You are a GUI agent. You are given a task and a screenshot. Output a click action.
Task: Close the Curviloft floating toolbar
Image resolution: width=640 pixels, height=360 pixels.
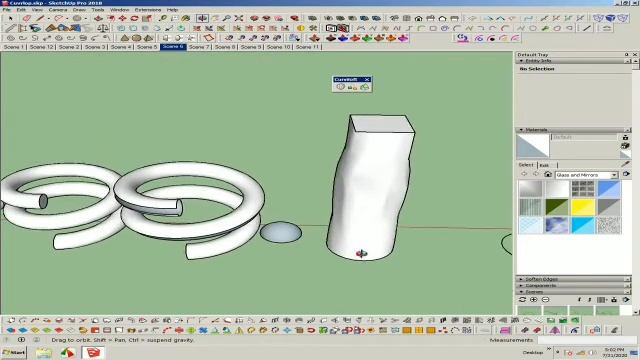[x=367, y=80]
